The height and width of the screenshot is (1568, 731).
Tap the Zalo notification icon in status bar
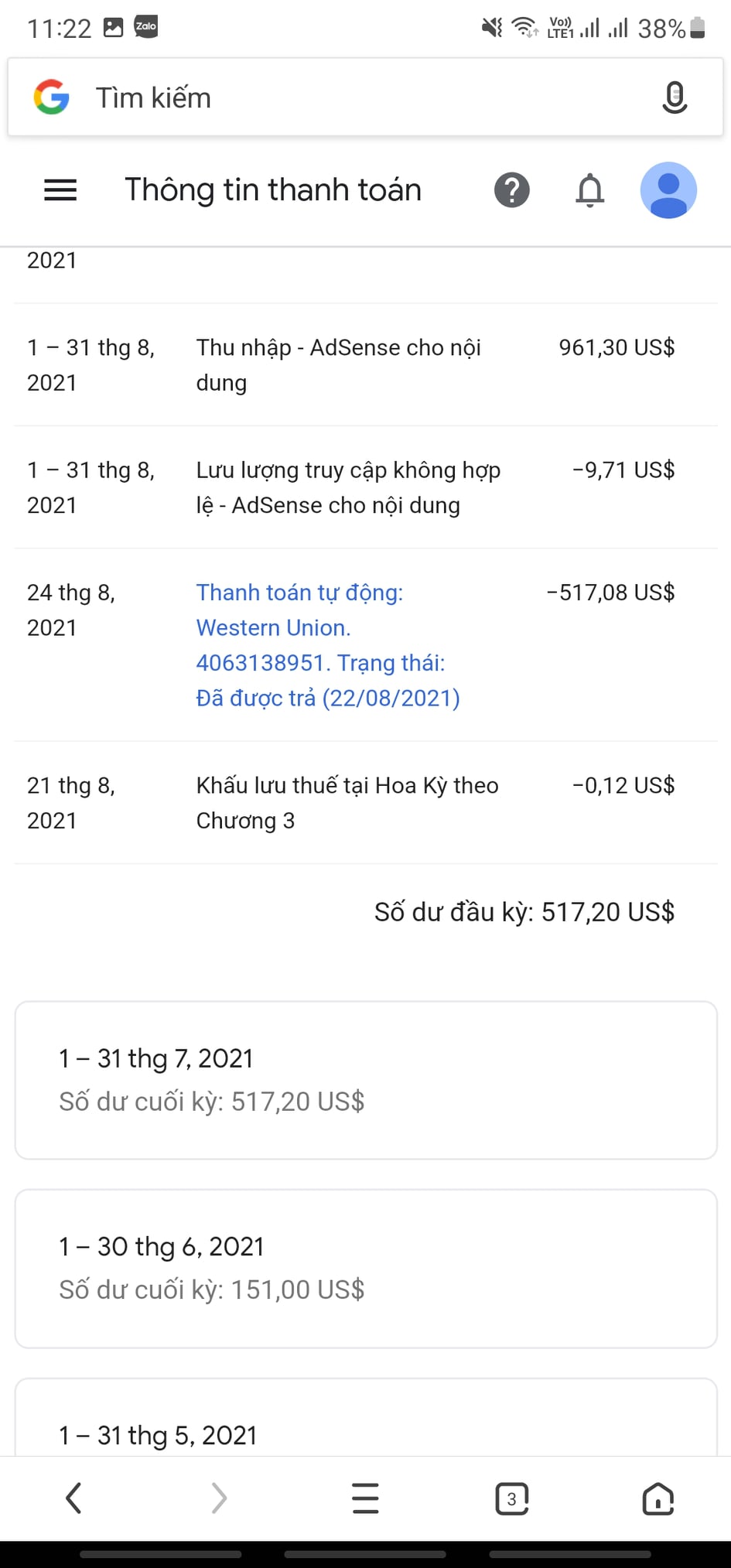click(x=146, y=27)
